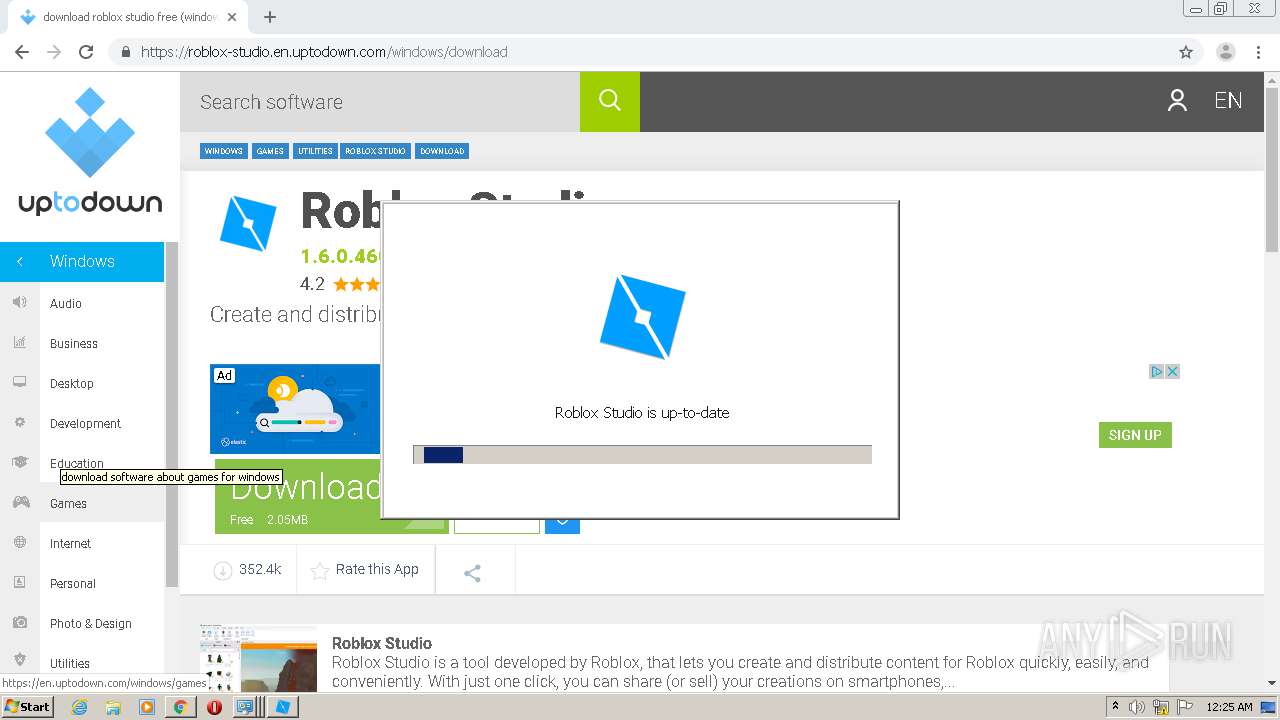Focus the Search software field

(x=380, y=101)
